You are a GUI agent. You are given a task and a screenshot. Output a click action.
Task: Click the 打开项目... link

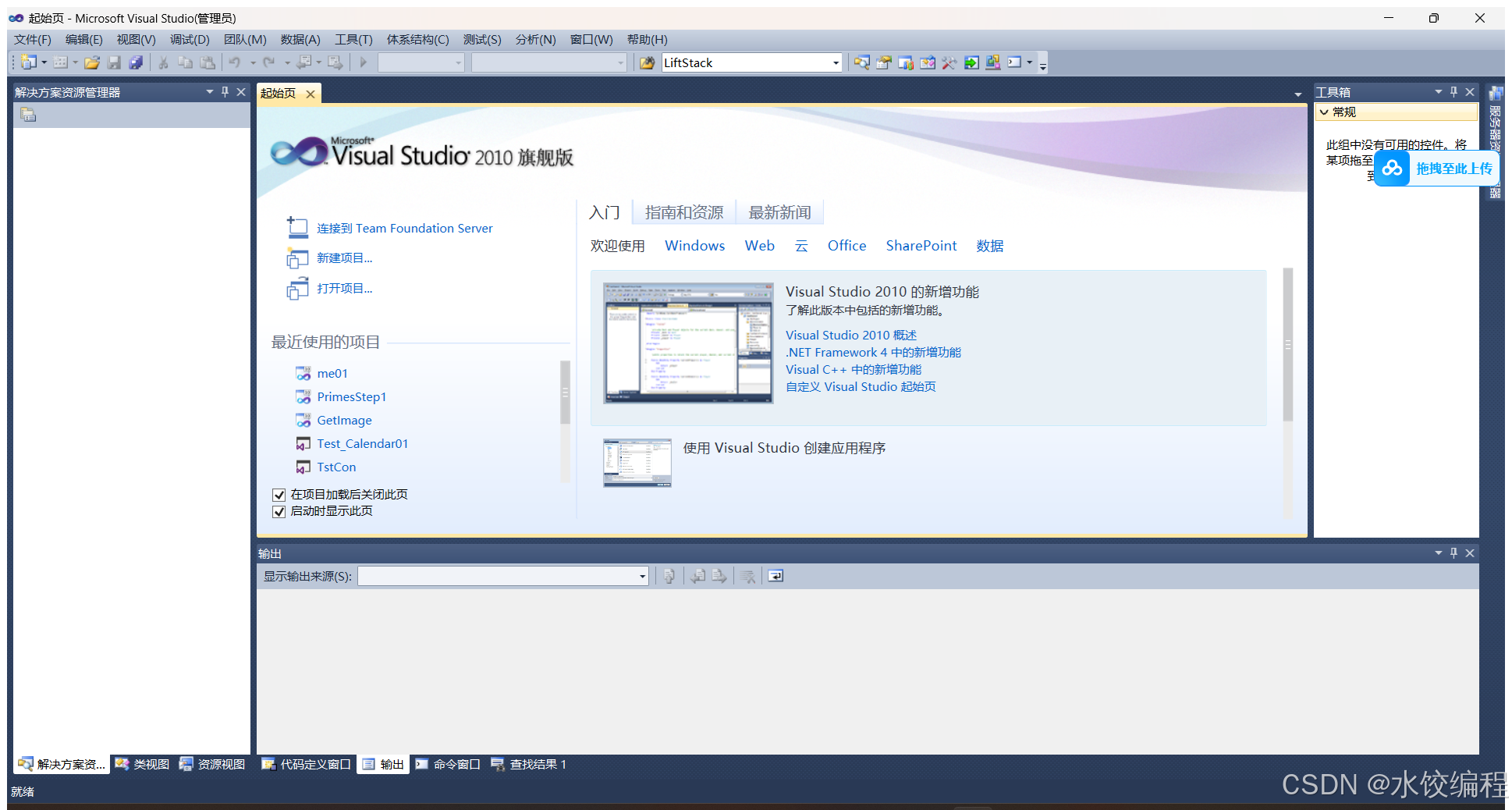tap(344, 288)
